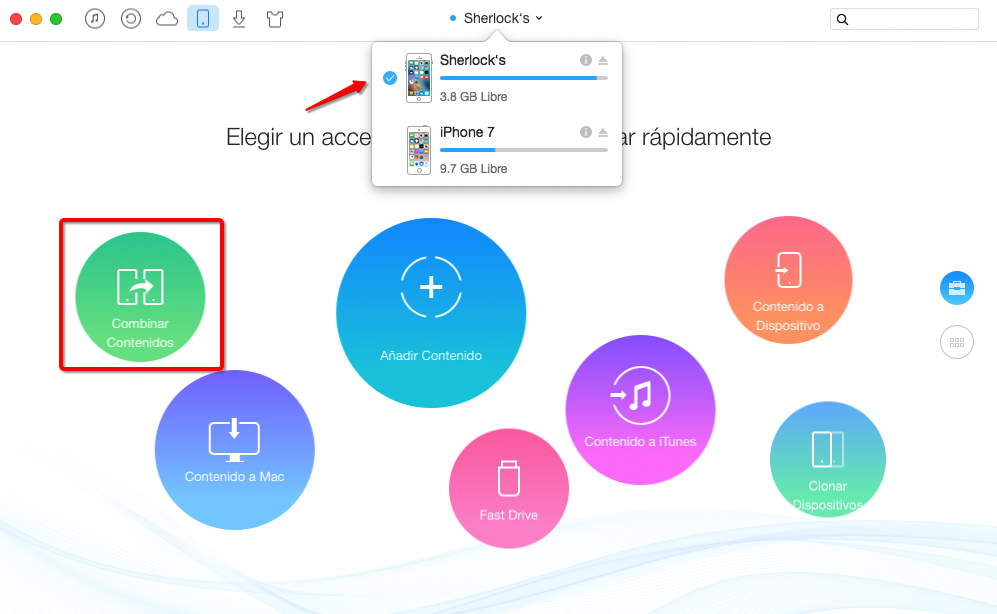Eject the iPhone 7 device

pyautogui.click(x=603, y=133)
